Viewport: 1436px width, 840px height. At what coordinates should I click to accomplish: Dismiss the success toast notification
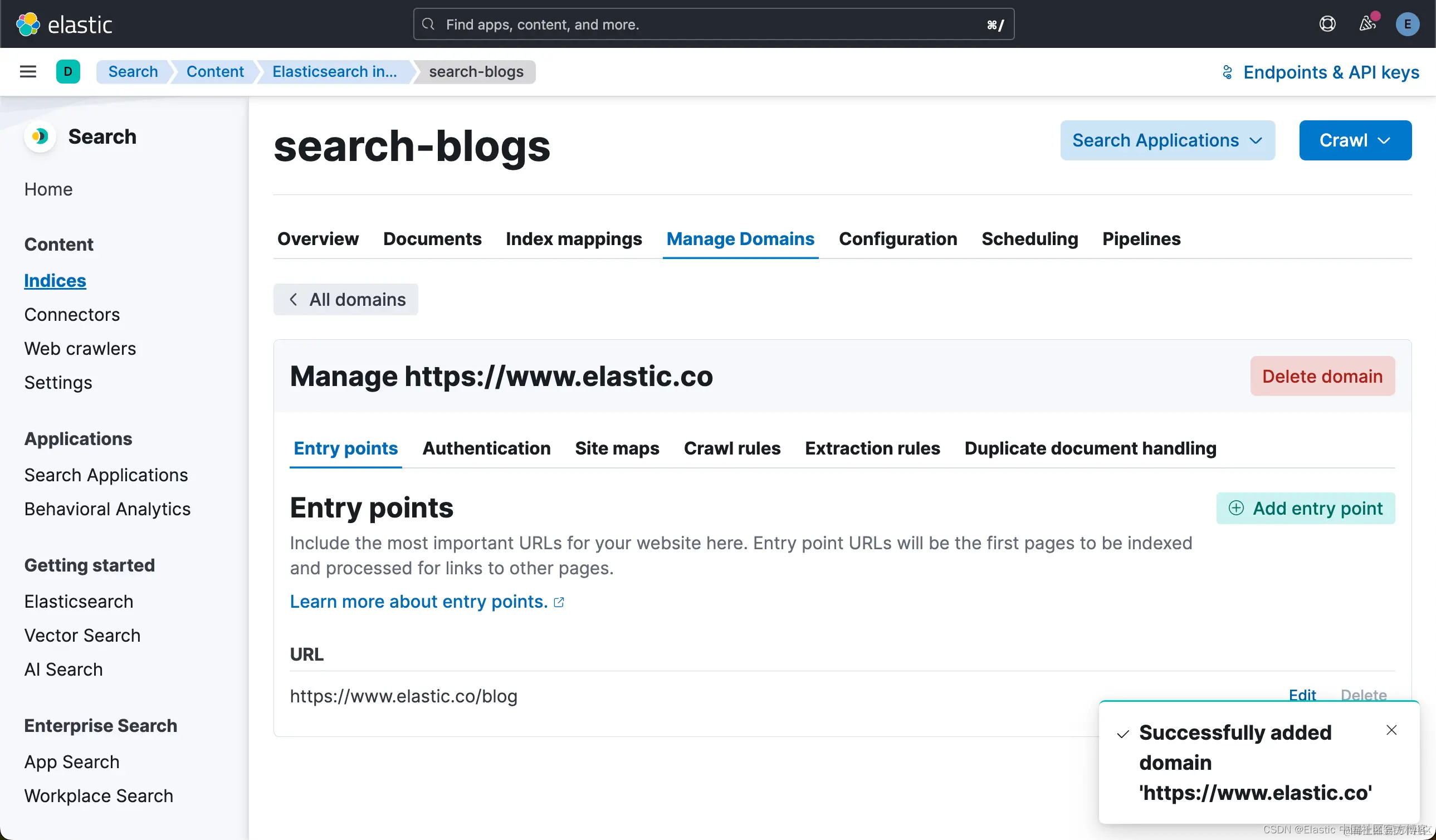click(1391, 730)
